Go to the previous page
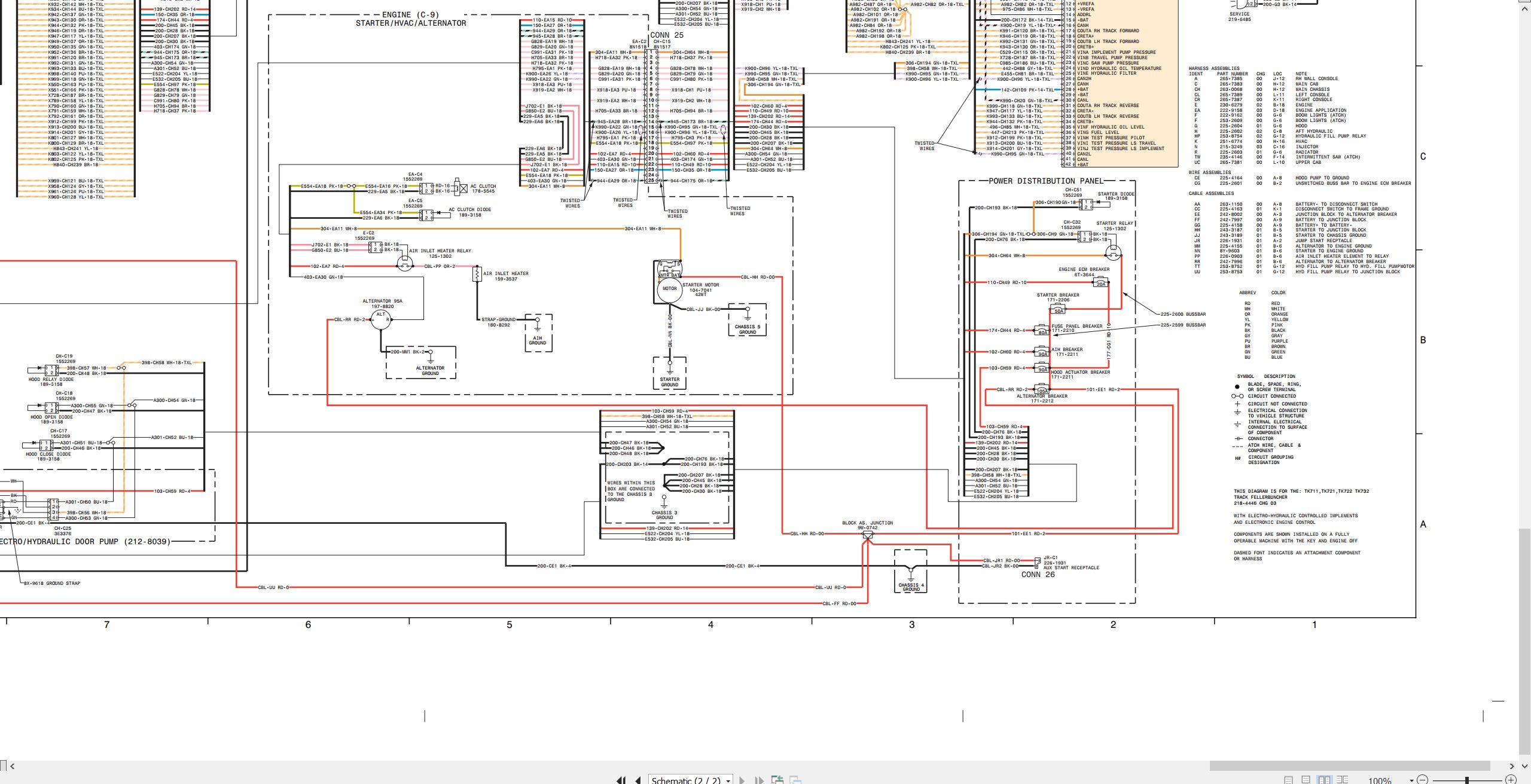 [x=638, y=780]
